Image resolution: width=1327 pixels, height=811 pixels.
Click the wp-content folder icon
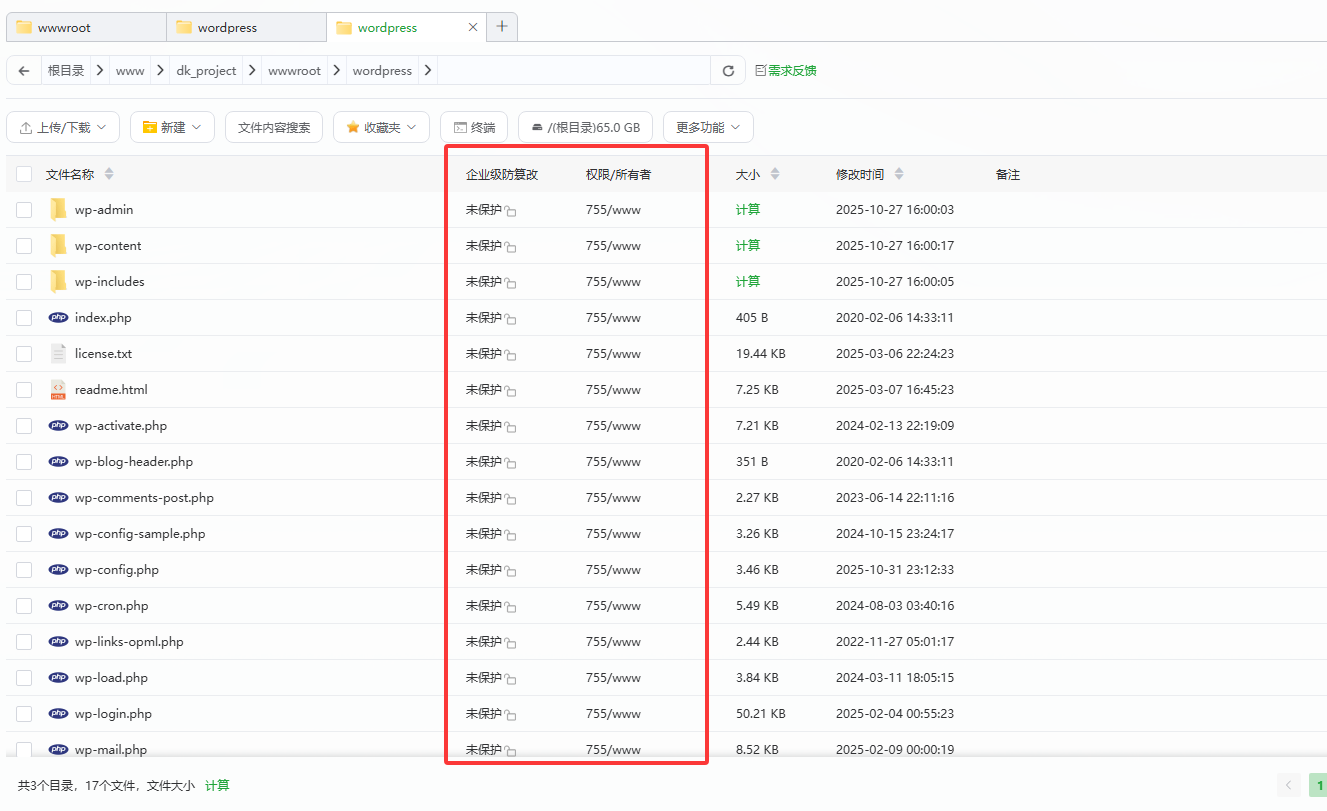58,246
